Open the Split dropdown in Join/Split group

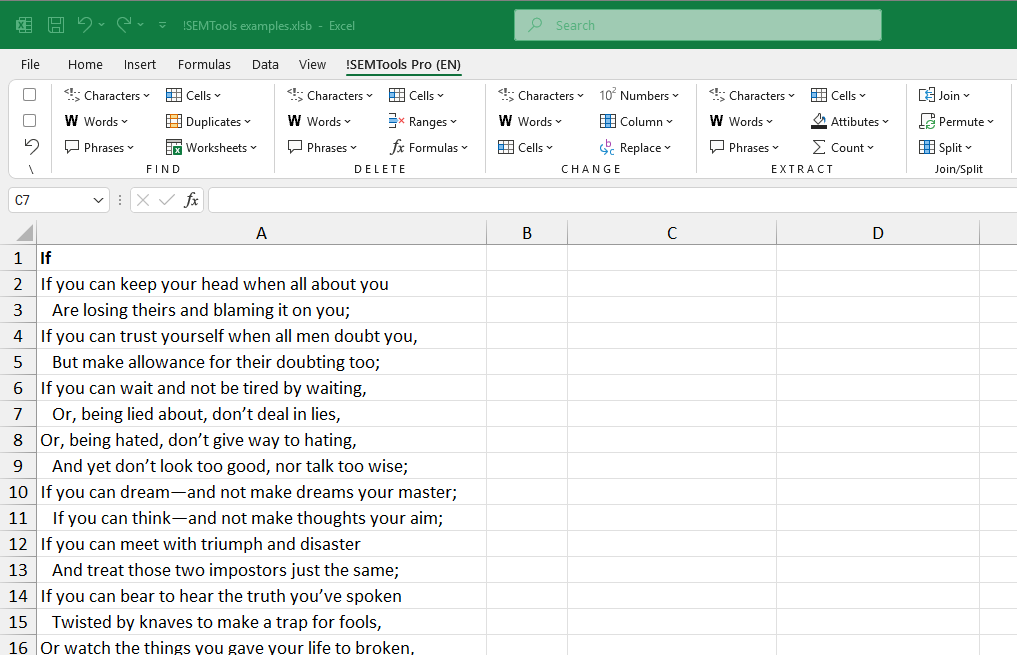click(949, 147)
